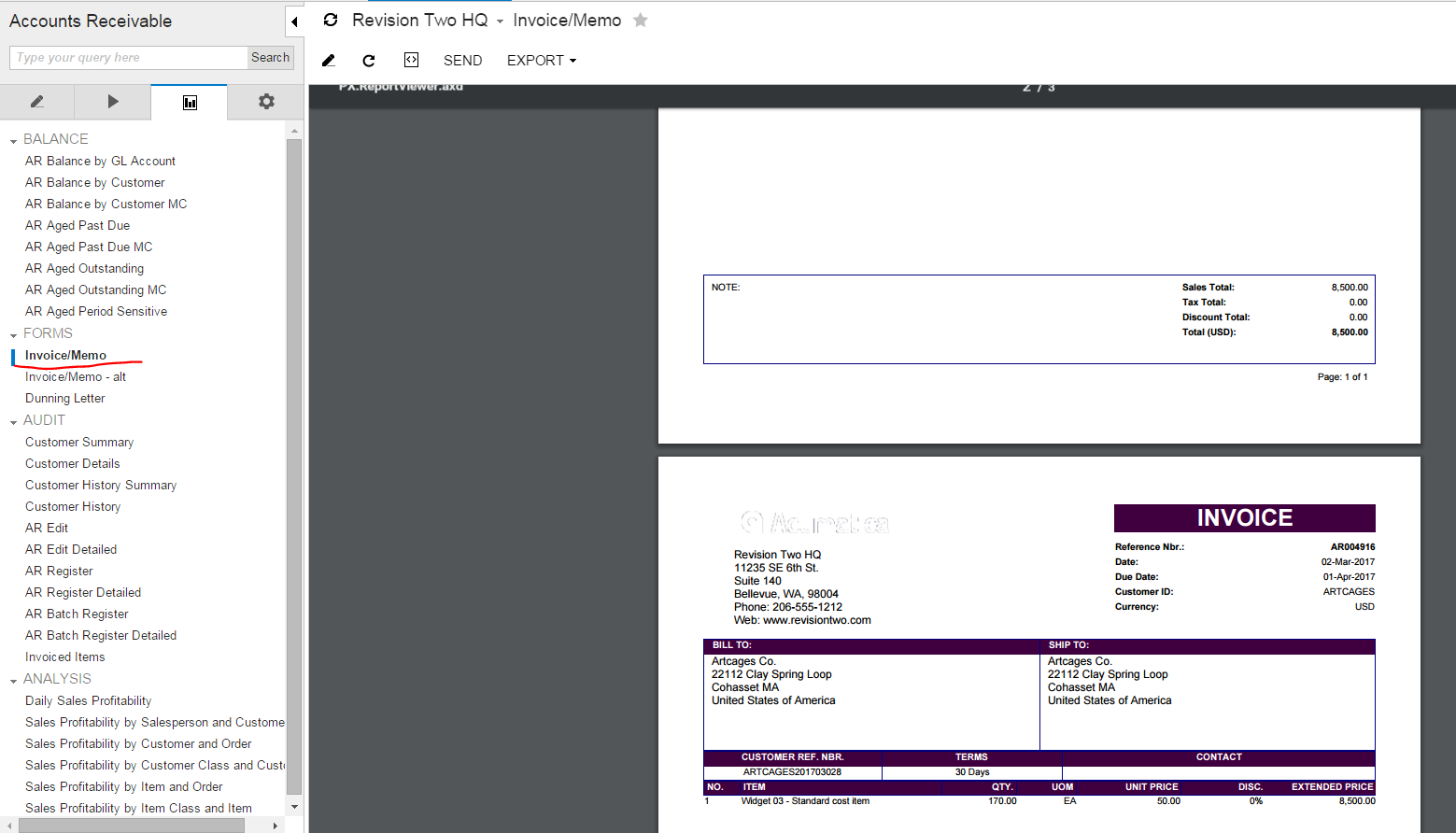Mark Invoice/Memo as favorite via star icon
The image size is (1456, 833).
point(641,20)
